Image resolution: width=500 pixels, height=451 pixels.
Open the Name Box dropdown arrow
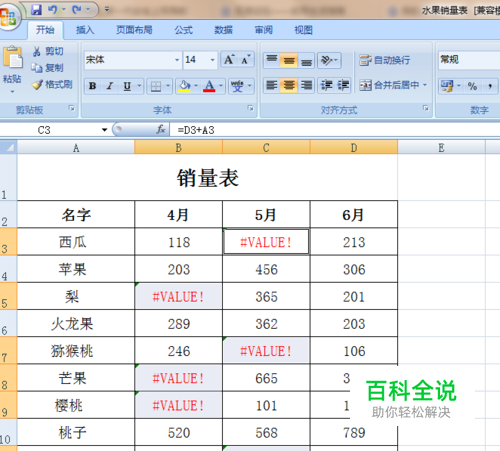[105, 130]
